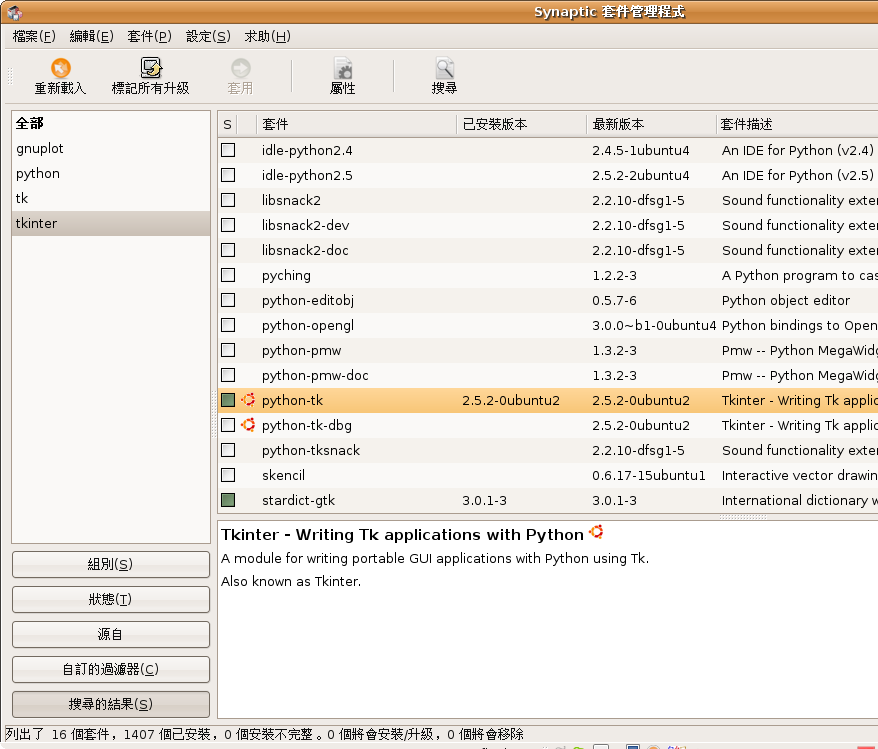This screenshot has height=749, width=878.
Task: Mark the python-editobj checkbox
Action: pyautogui.click(x=228, y=300)
